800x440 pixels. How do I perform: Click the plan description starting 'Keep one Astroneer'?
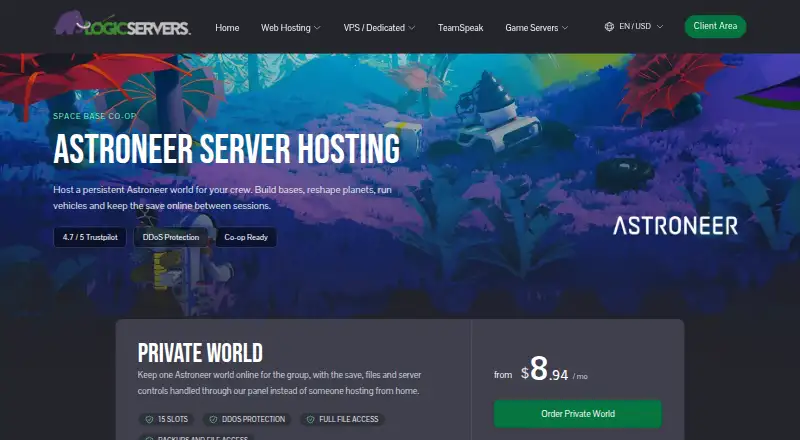pyautogui.click(x=279, y=383)
